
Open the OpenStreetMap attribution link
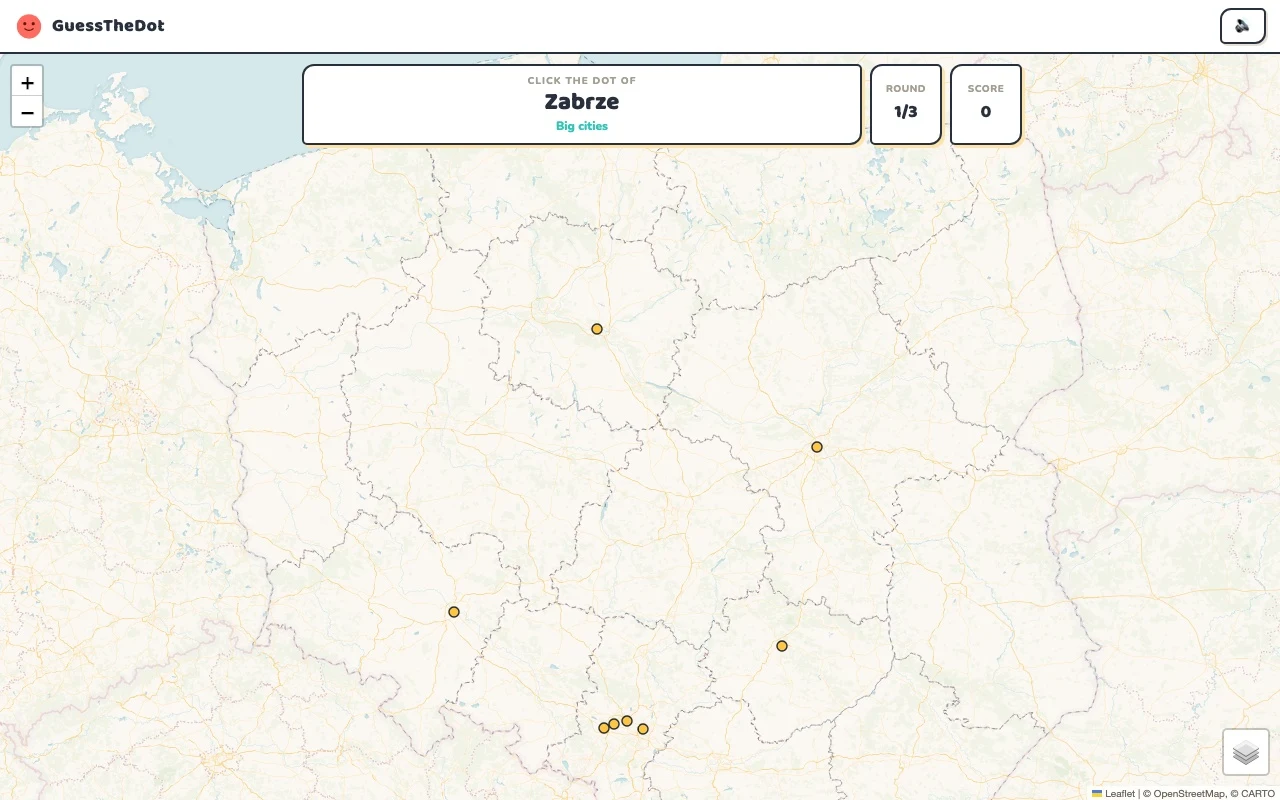1189,793
